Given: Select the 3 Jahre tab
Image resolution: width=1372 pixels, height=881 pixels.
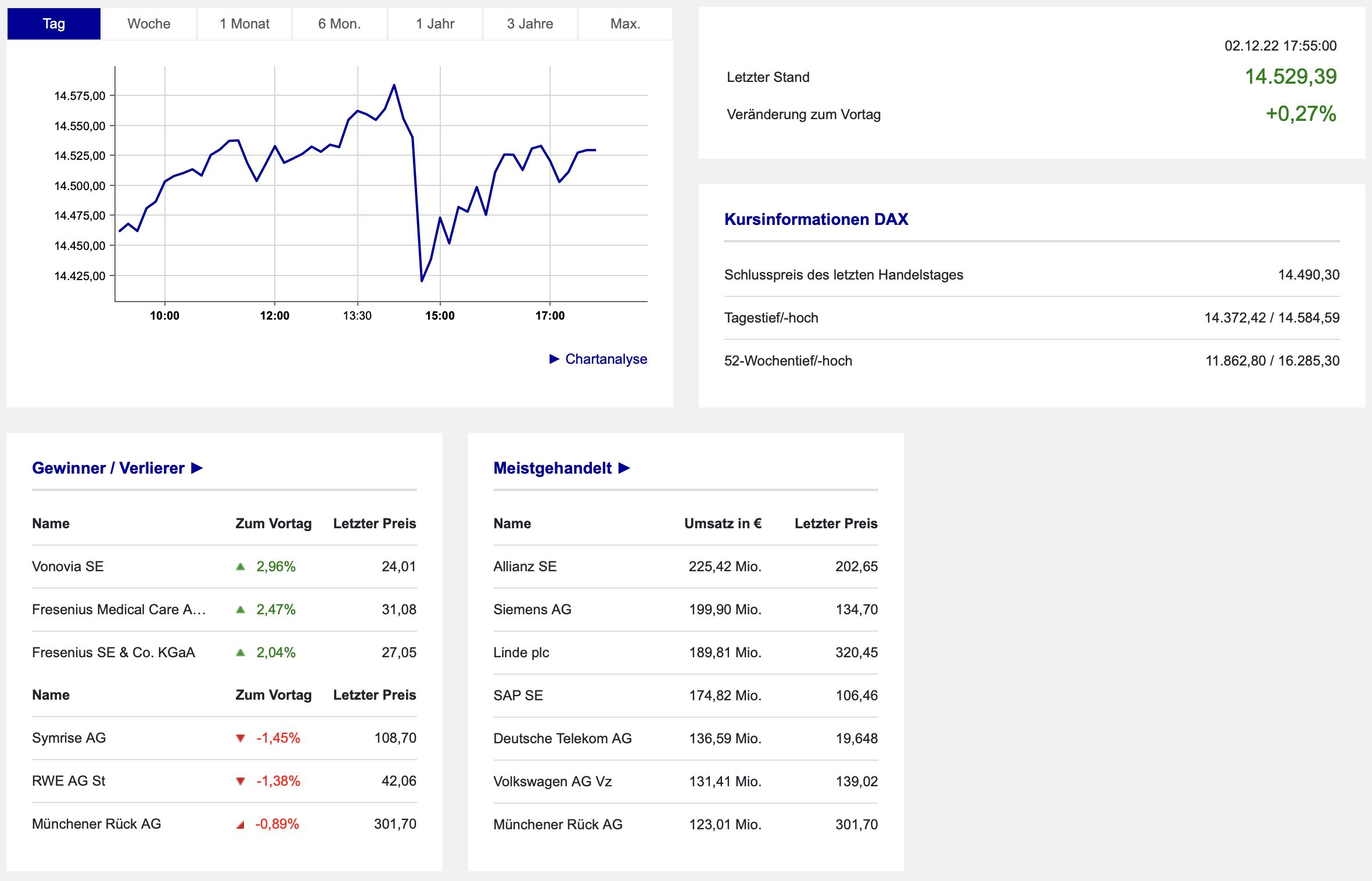Looking at the screenshot, I should 530,24.
